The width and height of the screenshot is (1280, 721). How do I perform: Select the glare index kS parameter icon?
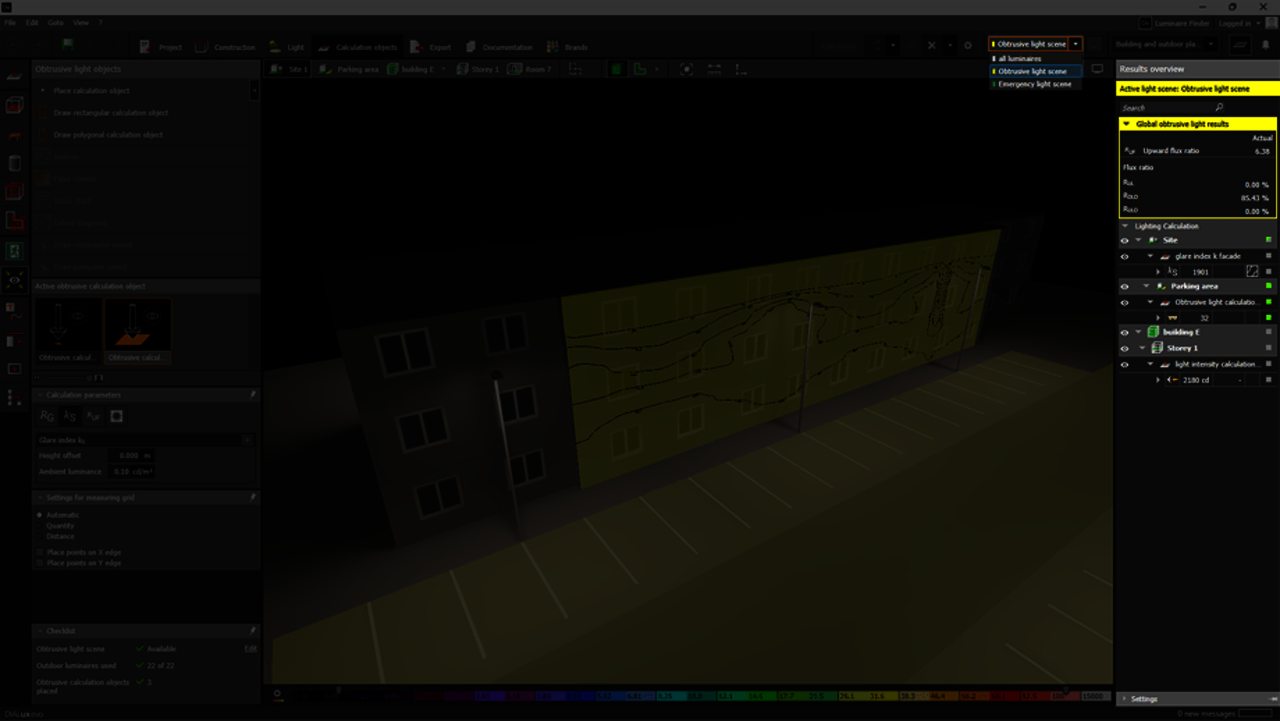(x=70, y=416)
